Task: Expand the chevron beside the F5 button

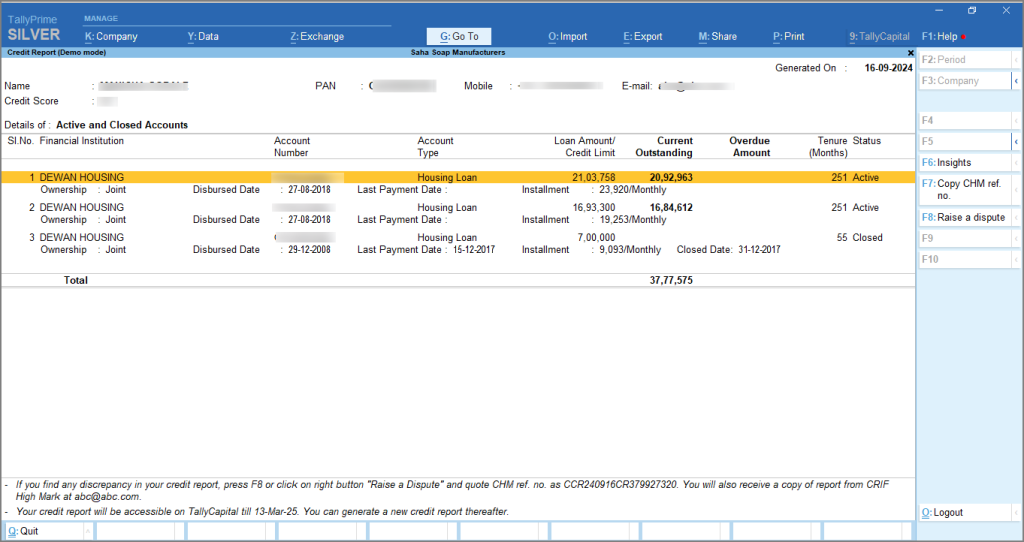Action: coord(1017,142)
